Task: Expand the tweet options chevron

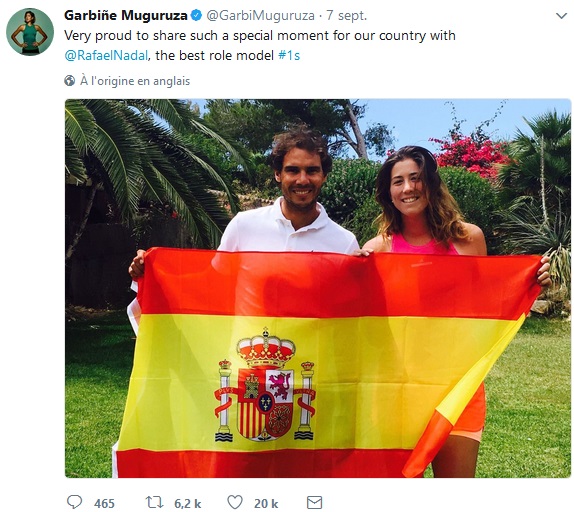Action: [561, 16]
